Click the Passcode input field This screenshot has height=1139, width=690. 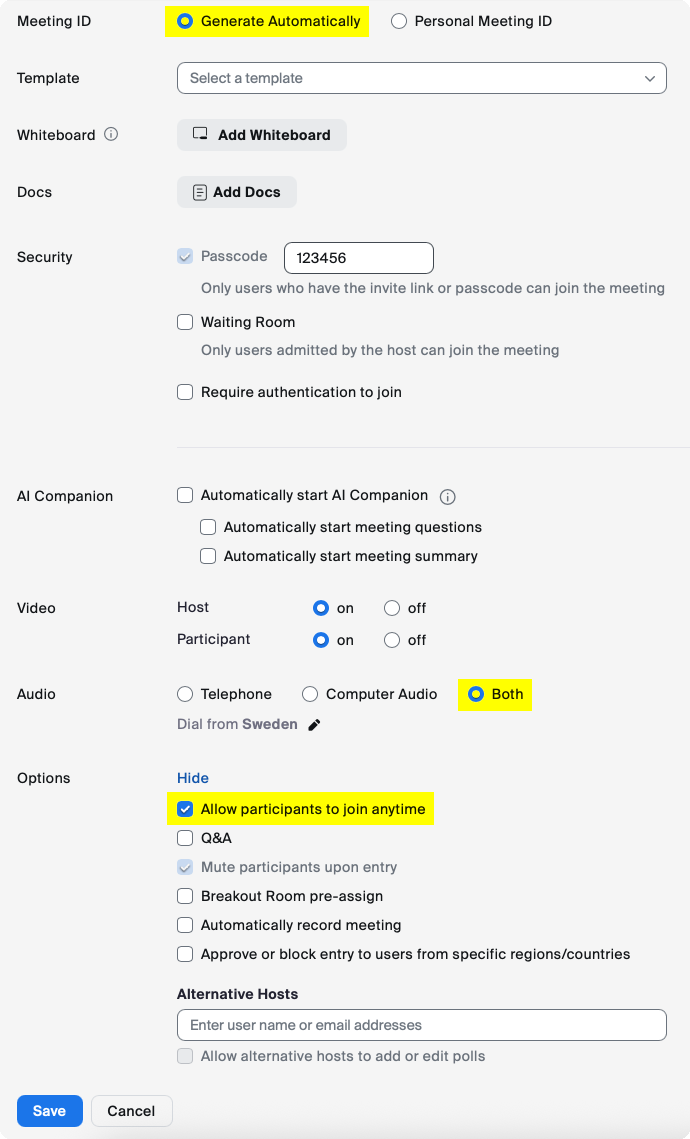tap(359, 258)
